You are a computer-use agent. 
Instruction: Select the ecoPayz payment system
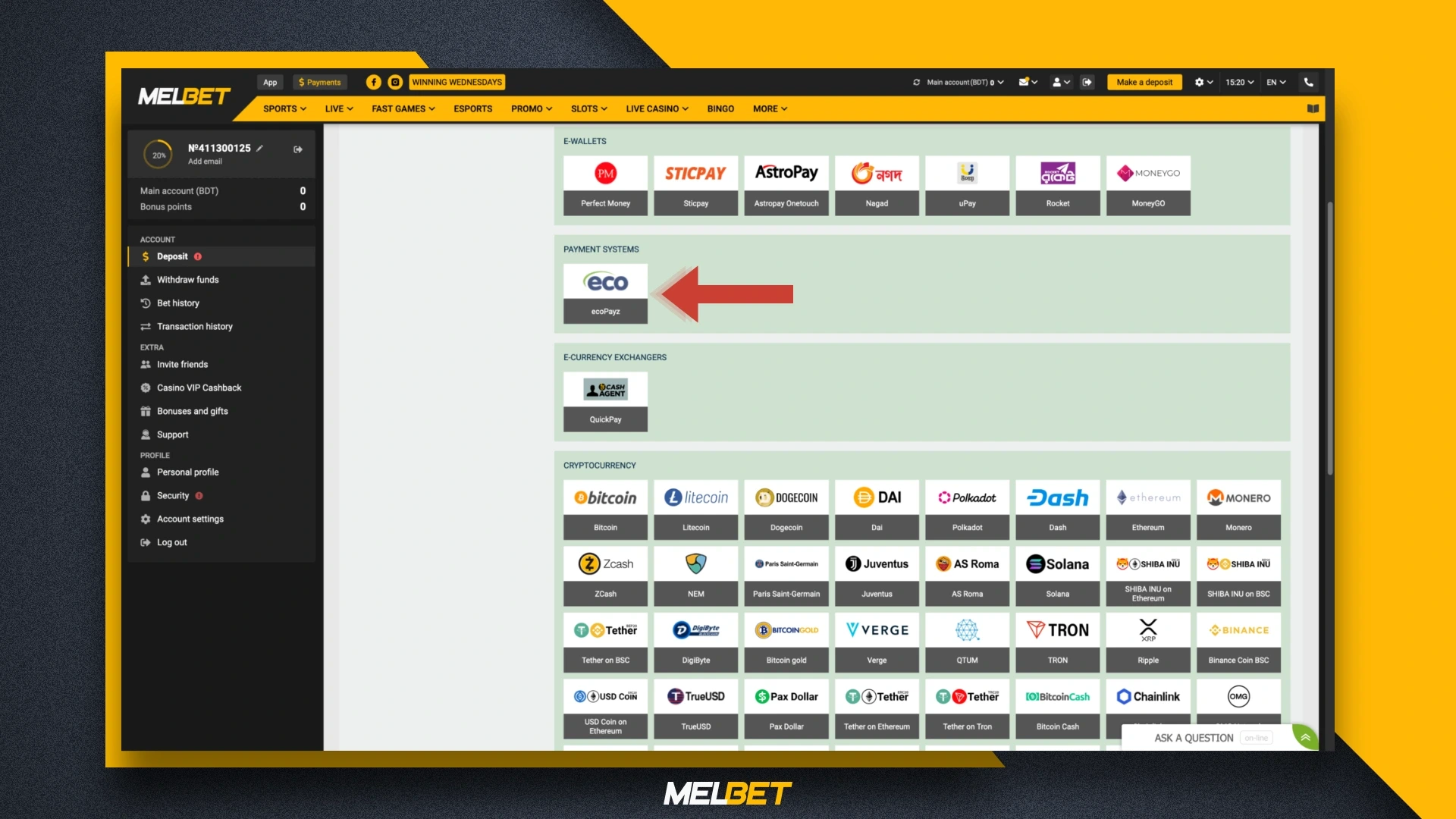point(605,293)
